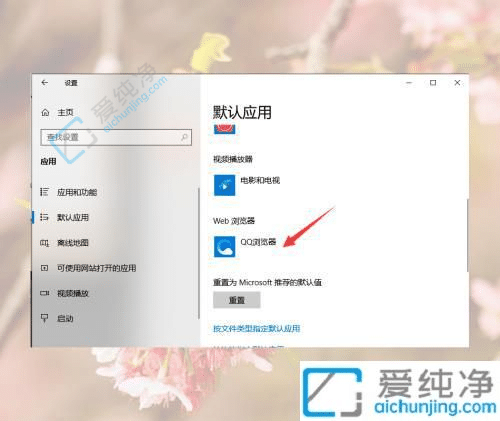Click the 查找设置 search field
Viewport: 500px width, 421px height.
(116, 137)
